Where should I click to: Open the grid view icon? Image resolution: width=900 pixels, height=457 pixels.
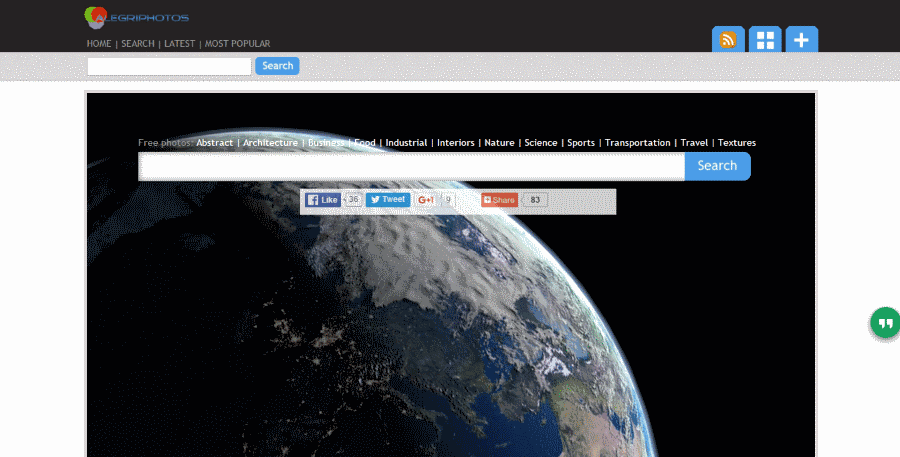click(765, 39)
